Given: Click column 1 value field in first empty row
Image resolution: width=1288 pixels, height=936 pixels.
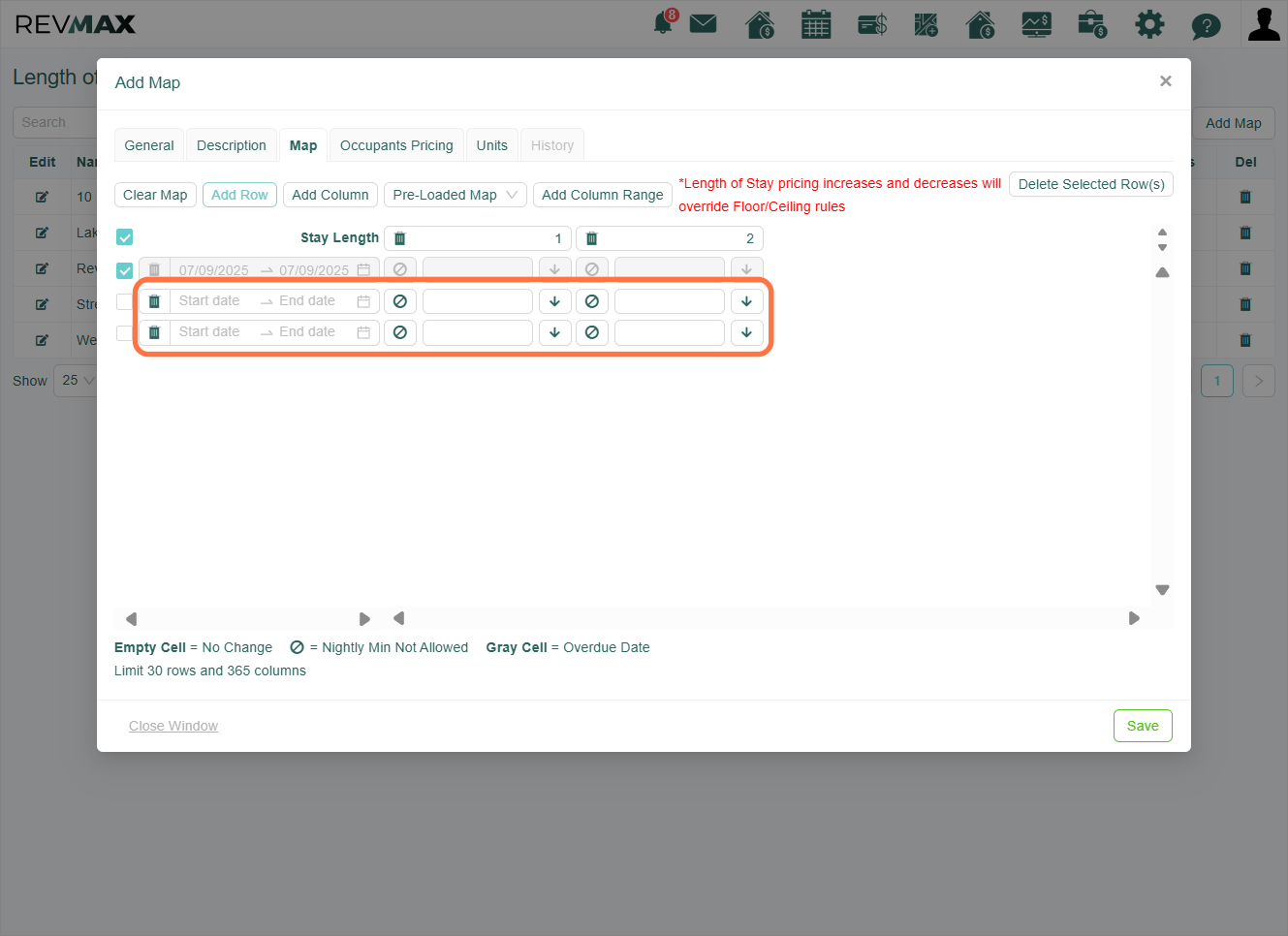Looking at the screenshot, I should click(x=478, y=301).
